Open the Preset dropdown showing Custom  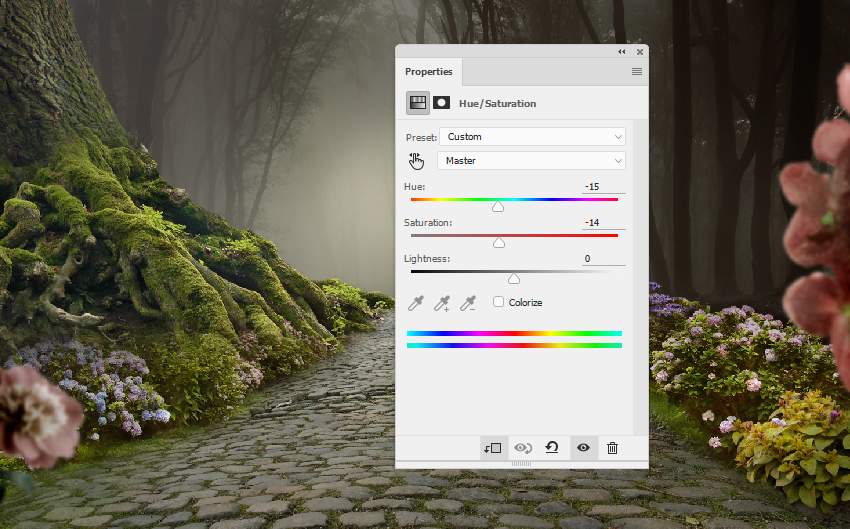pyautogui.click(x=532, y=137)
